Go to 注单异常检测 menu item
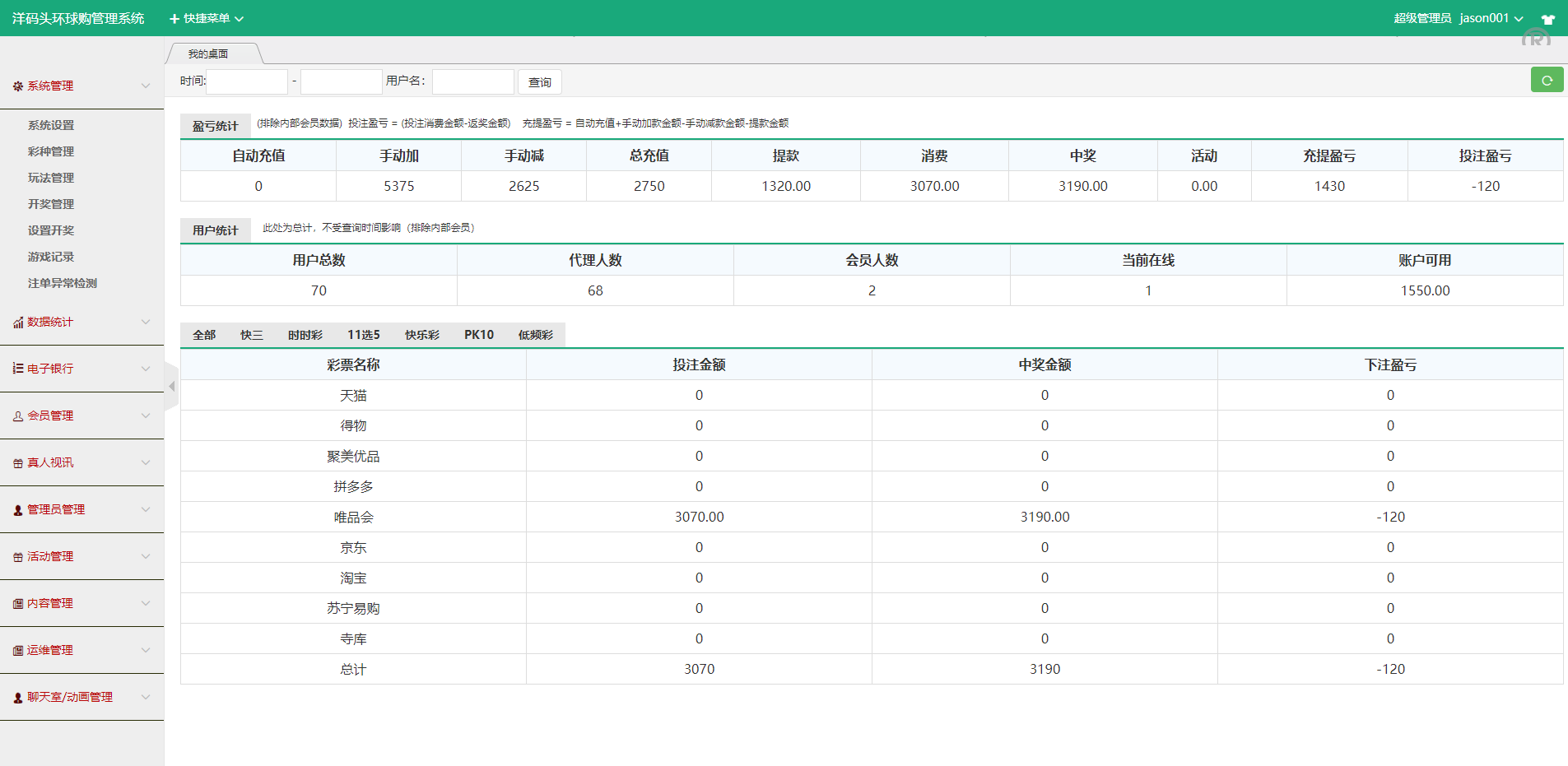Image resolution: width=1568 pixels, height=766 pixels. pyautogui.click(x=63, y=283)
